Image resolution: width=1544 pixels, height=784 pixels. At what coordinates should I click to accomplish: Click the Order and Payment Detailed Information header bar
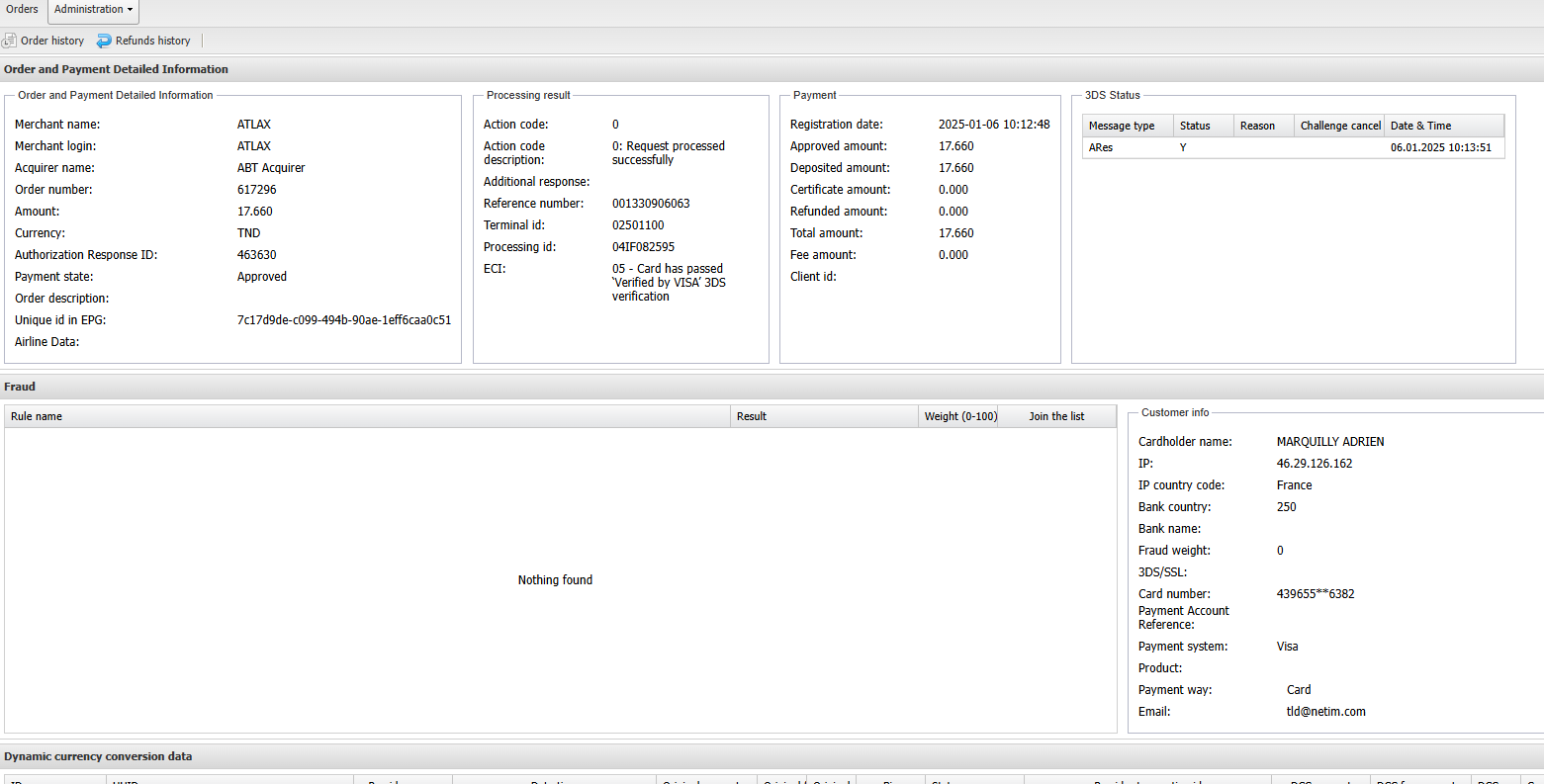click(x=116, y=69)
